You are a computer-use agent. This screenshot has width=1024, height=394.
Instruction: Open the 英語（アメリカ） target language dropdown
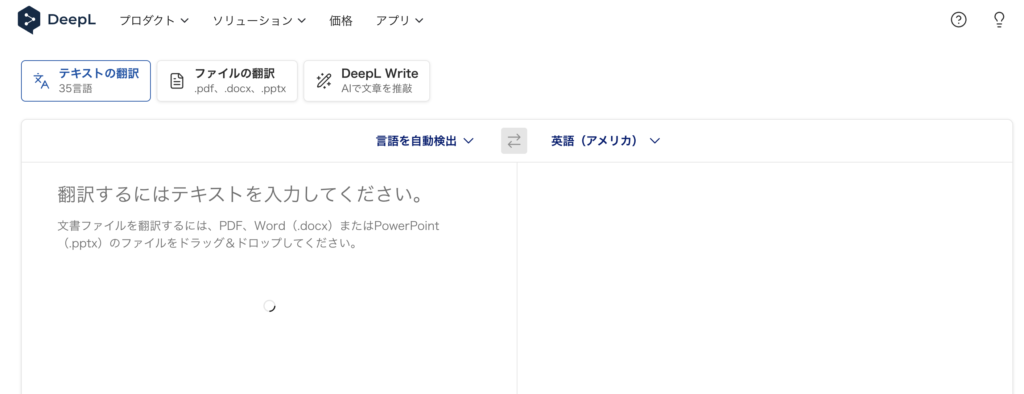tap(605, 140)
